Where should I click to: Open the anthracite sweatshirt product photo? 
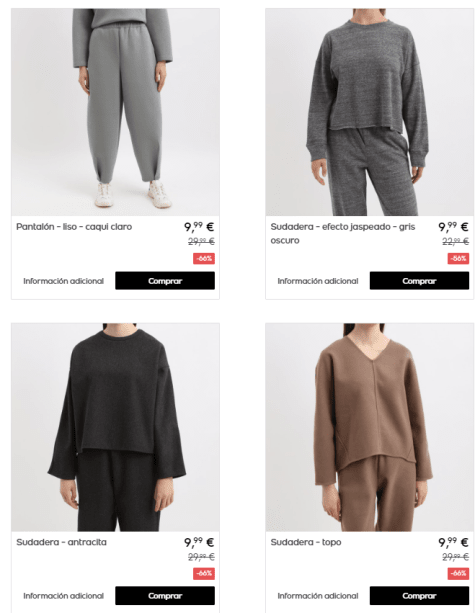[x=115, y=427]
